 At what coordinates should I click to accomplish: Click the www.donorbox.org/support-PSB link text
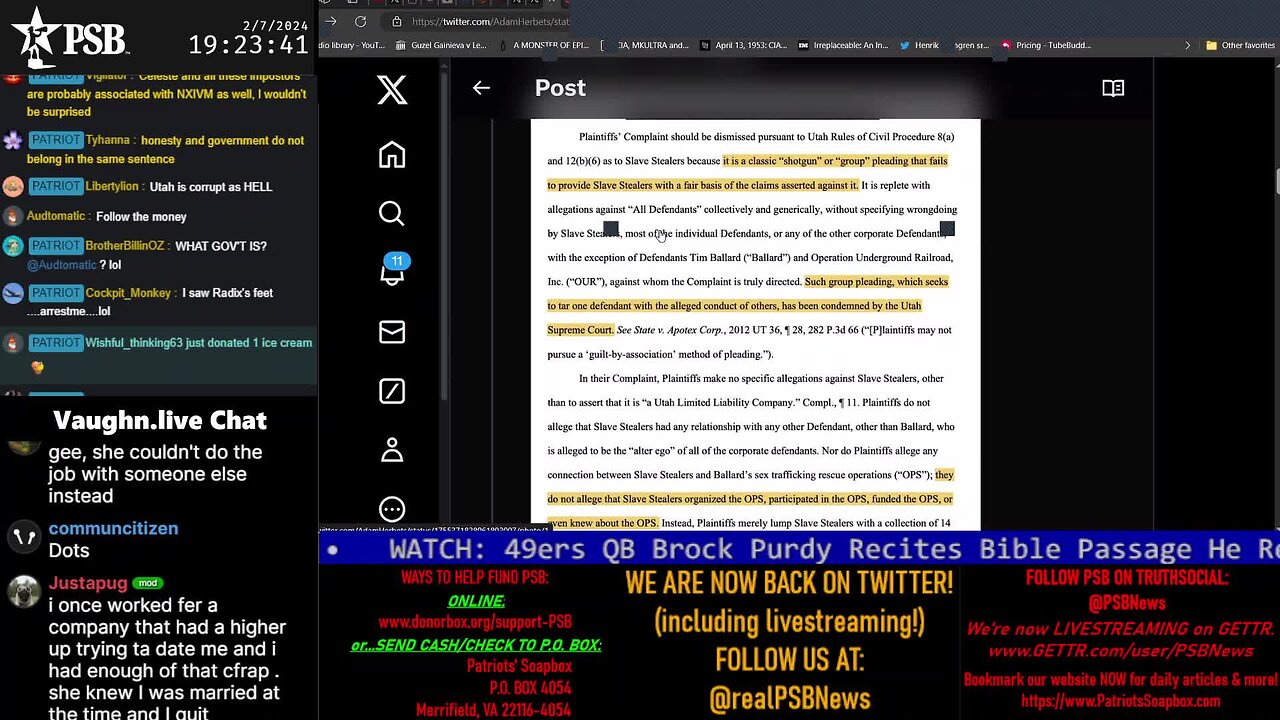[475, 622]
